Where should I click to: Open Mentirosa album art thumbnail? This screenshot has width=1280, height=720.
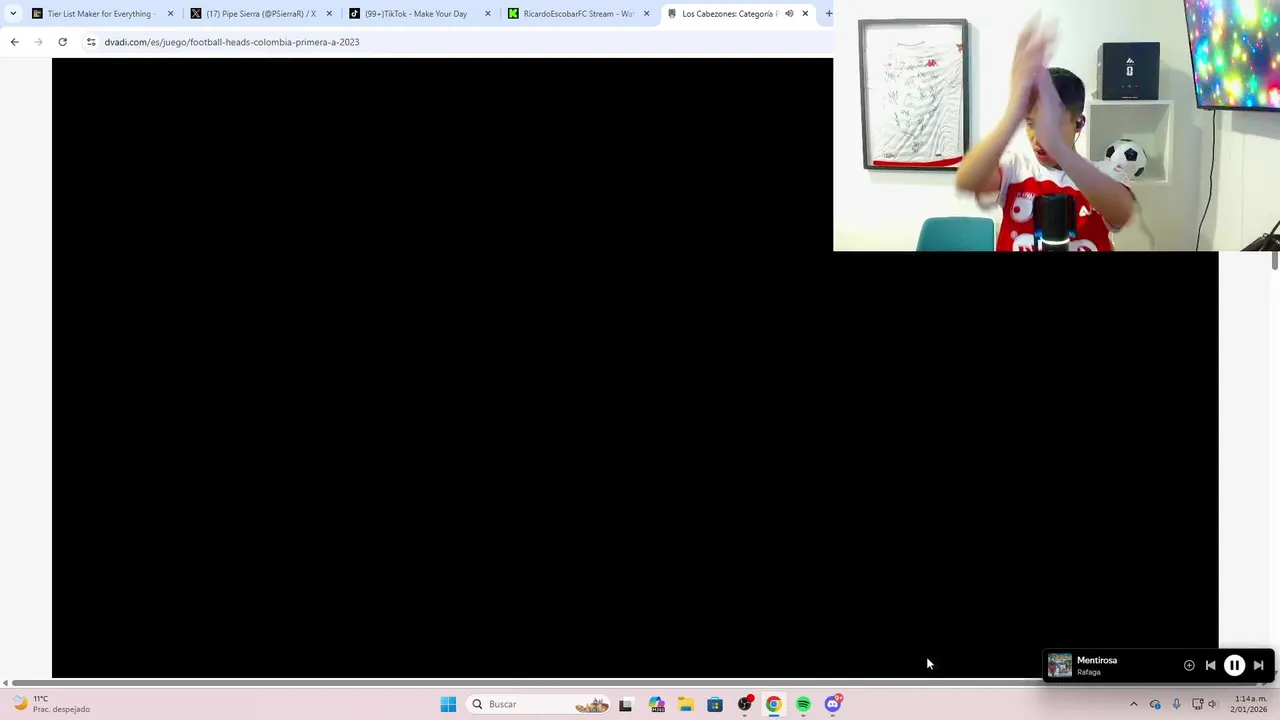click(x=1060, y=665)
